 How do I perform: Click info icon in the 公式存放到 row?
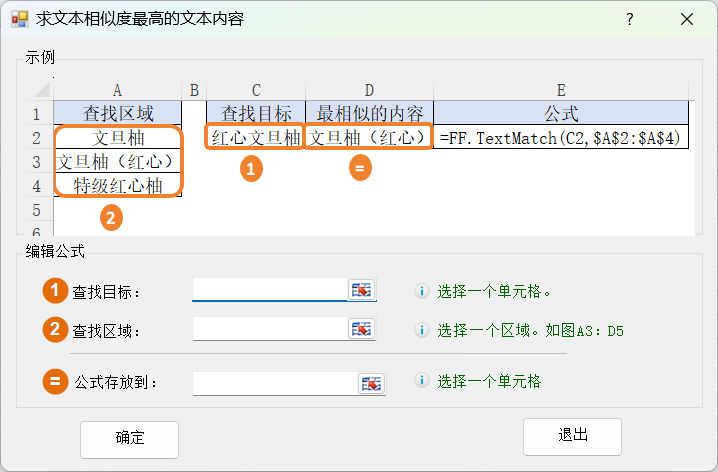(x=421, y=381)
